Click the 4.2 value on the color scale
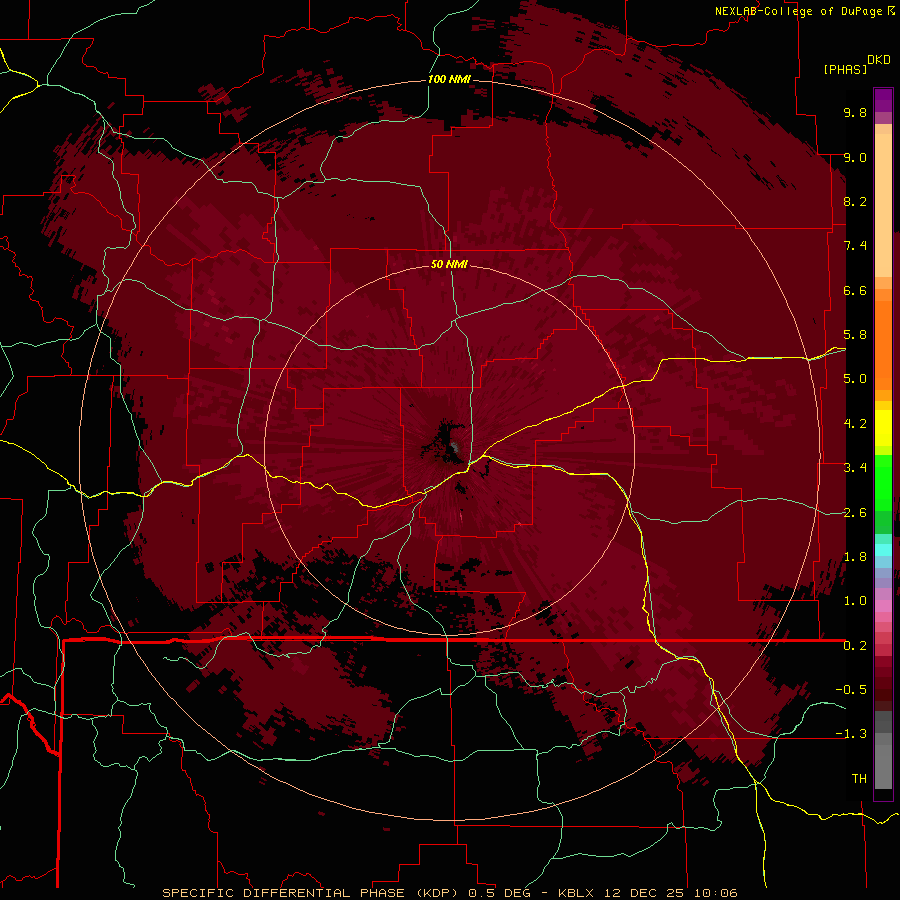 pyautogui.click(x=855, y=424)
